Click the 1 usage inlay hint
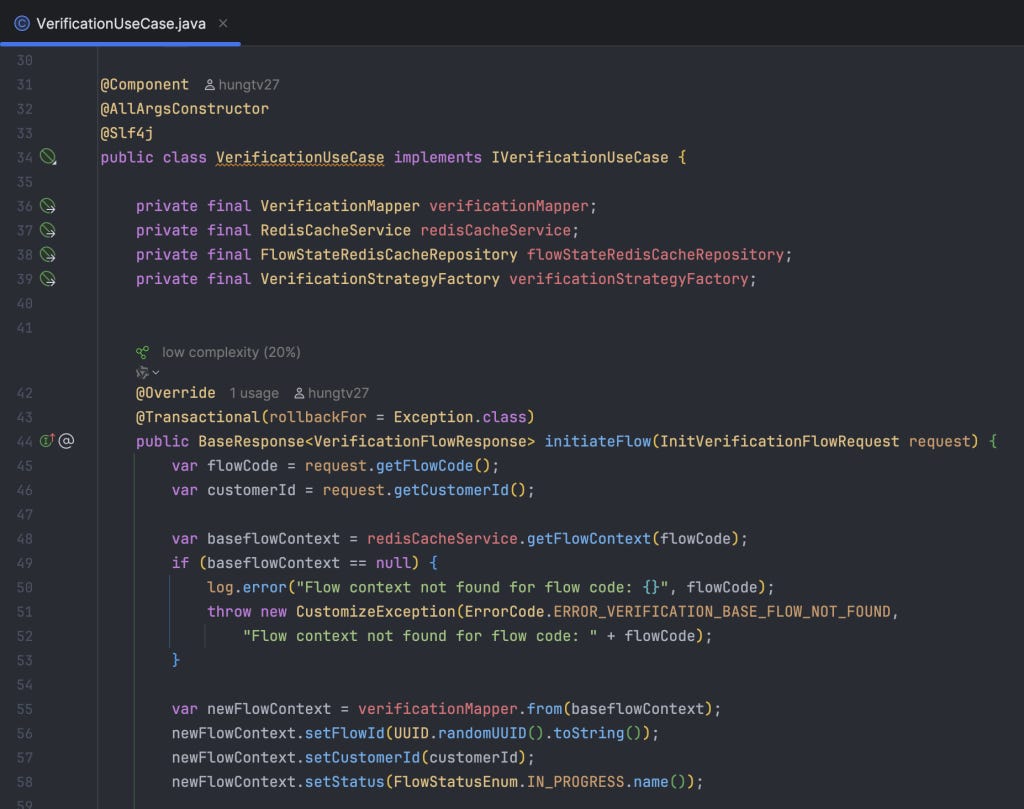This screenshot has height=809, width=1024. 253,393
